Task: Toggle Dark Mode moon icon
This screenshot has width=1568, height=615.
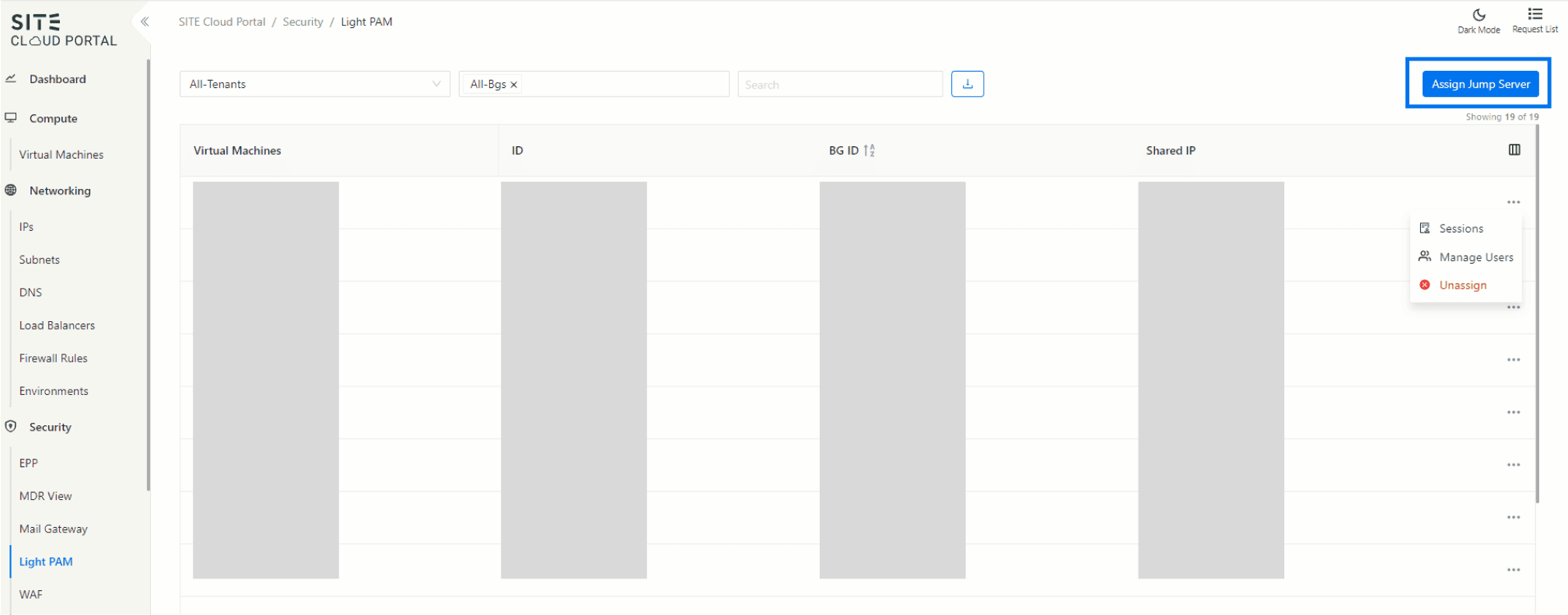Action: coord(1479,15)
